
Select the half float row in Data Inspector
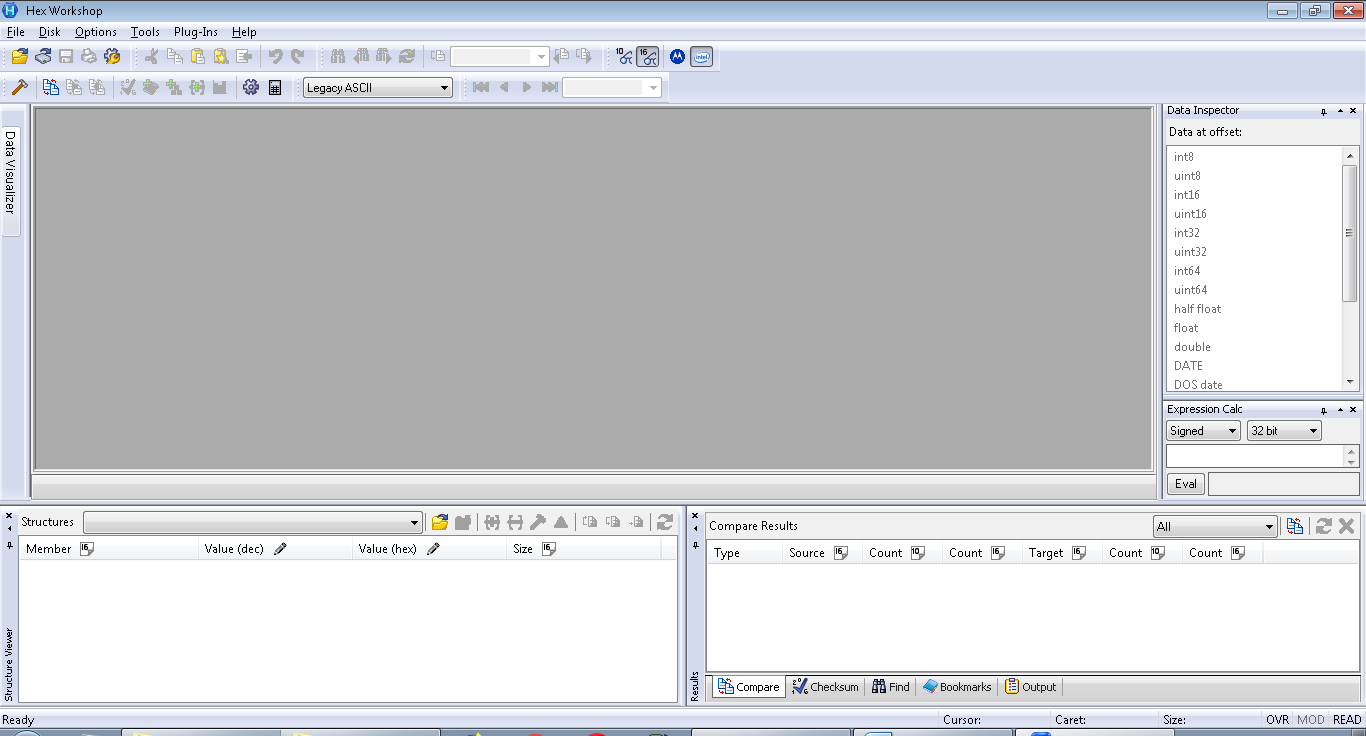[x=1255, y=309]
